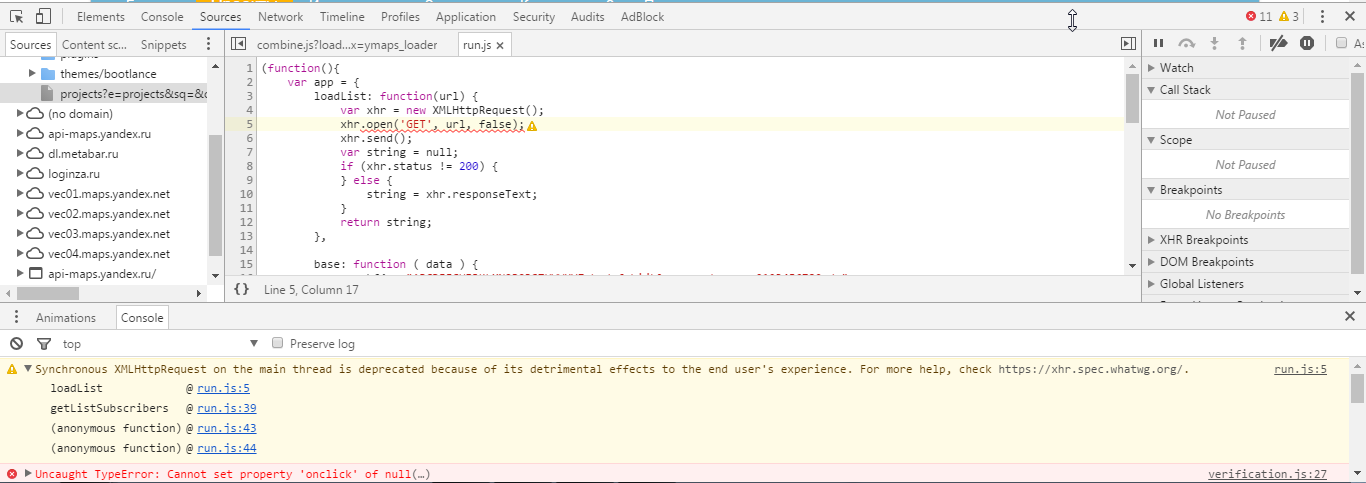Switch to Content scripts navigator tab

coord(95,45)
